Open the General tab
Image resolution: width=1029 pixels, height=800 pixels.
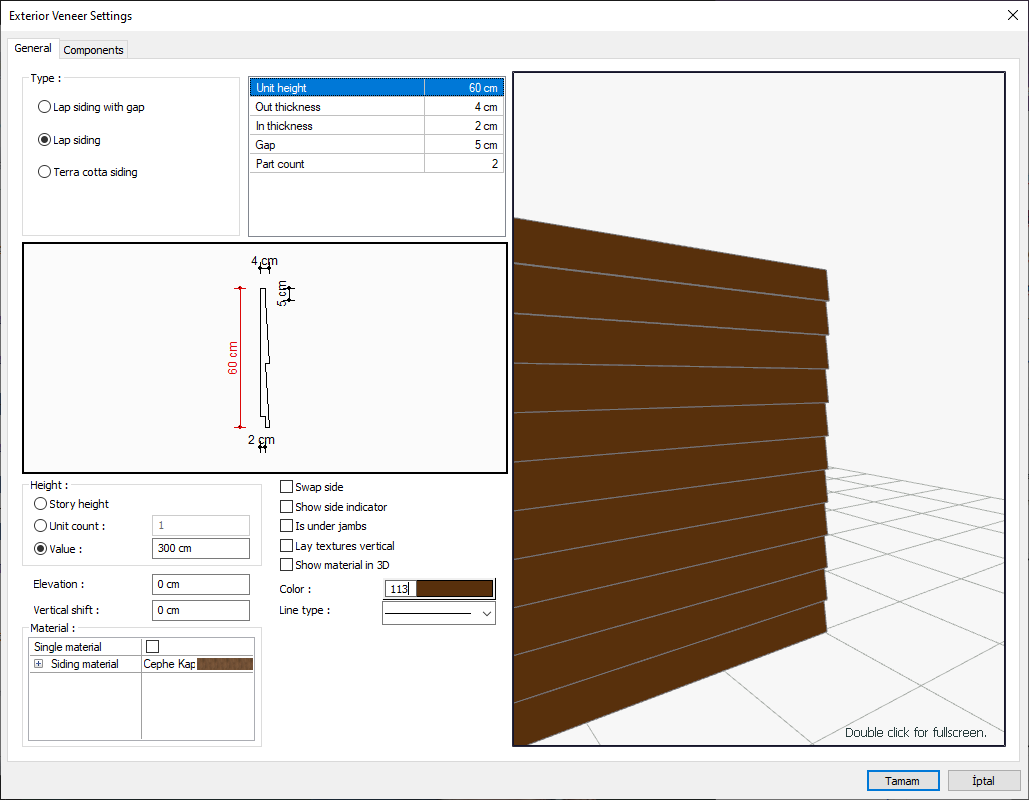[33, 48]
